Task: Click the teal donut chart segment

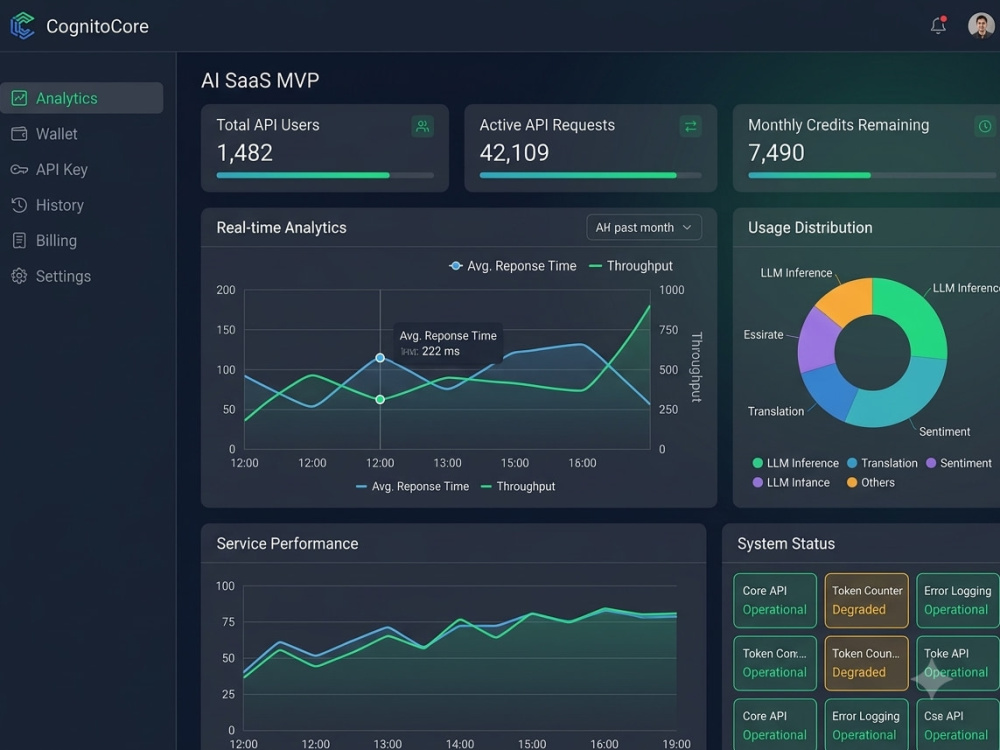Action: pyautogui.click(x=901, y=397)
